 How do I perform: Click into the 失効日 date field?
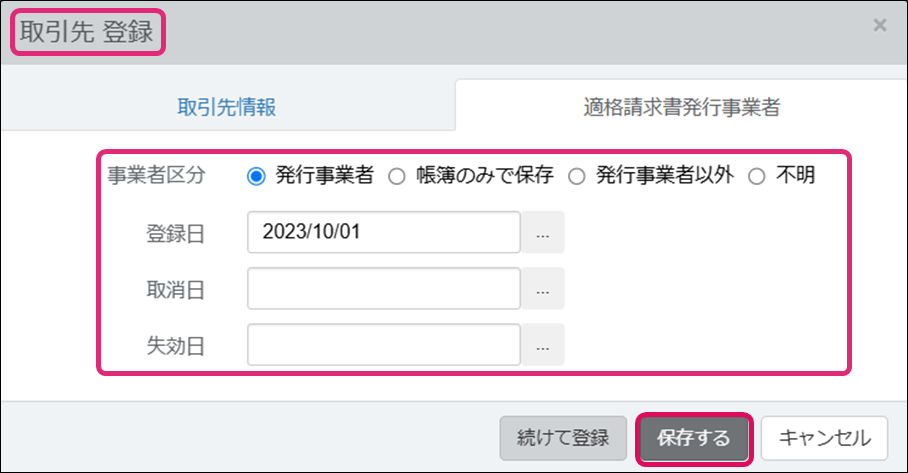(384, 345)
